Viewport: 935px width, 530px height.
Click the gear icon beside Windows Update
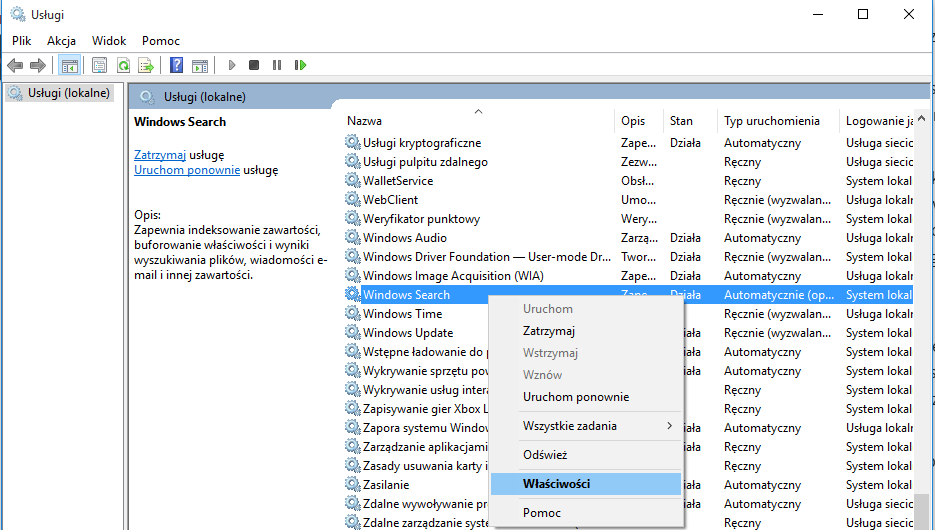[x=352, y=332]
